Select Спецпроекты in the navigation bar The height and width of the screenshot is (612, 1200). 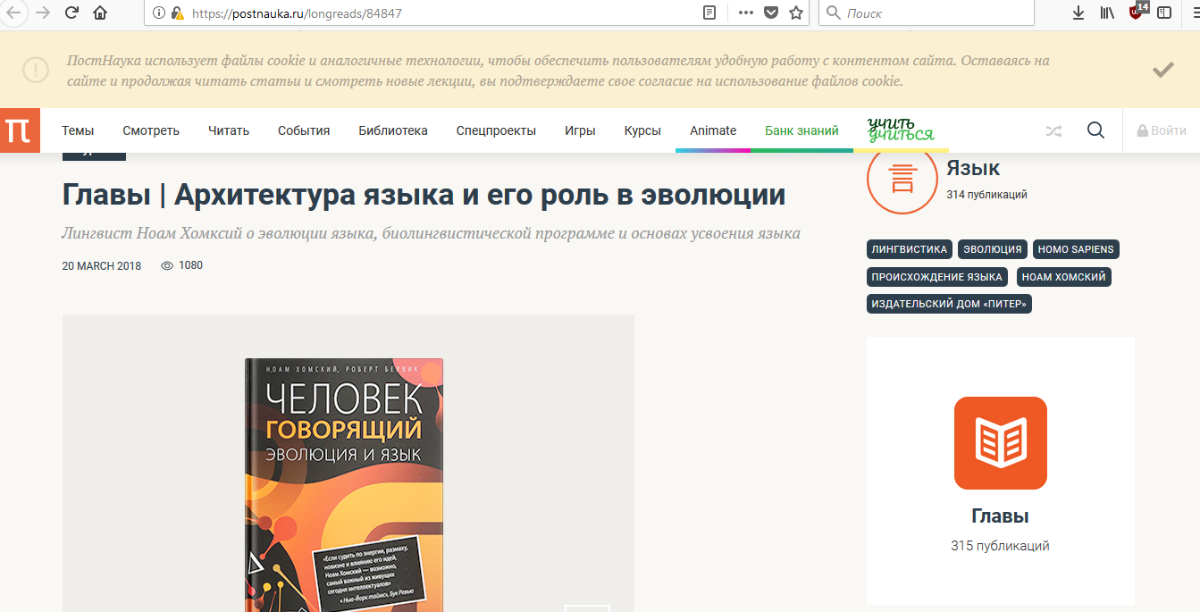(495, 131)
